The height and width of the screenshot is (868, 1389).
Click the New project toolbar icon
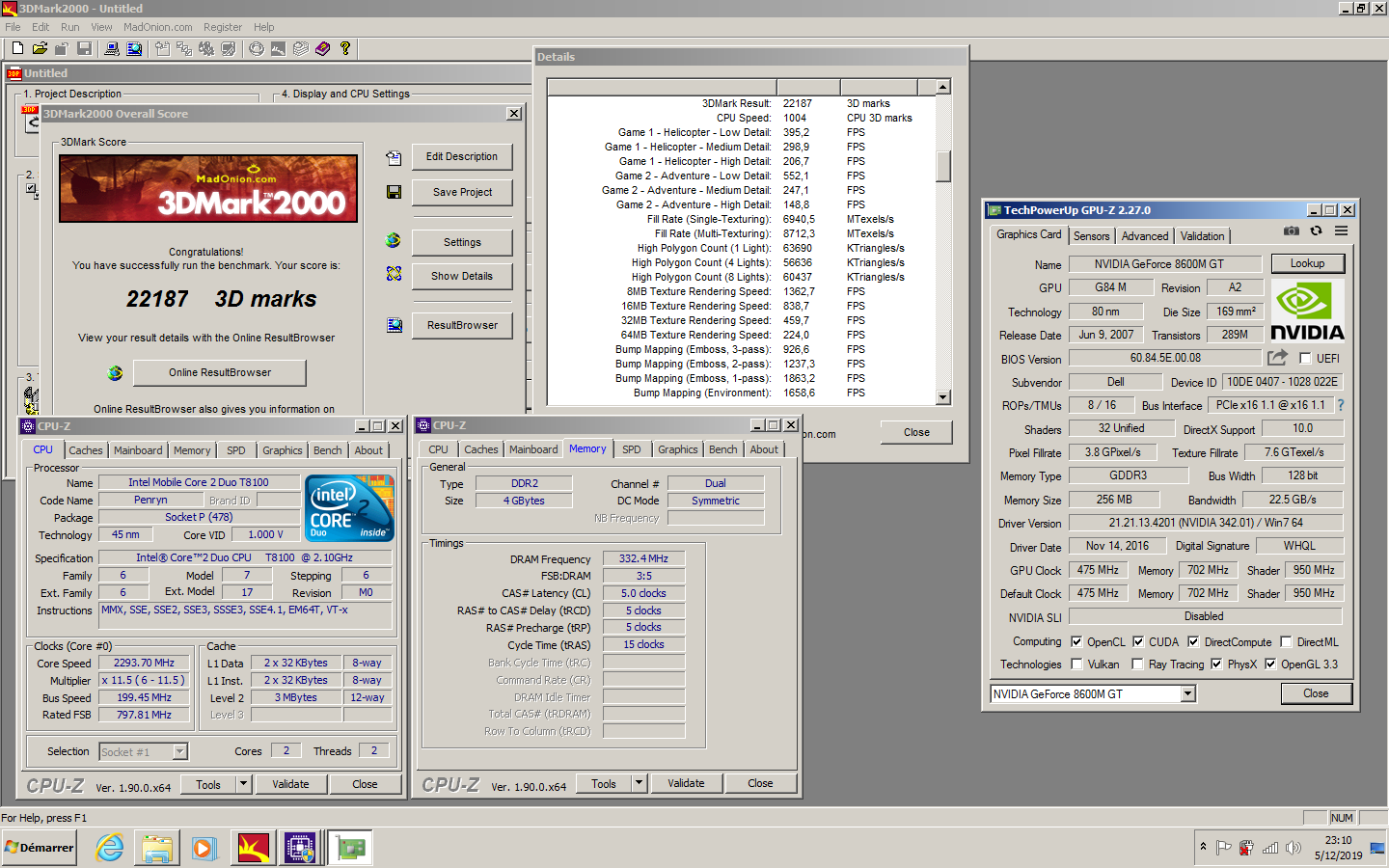[17, 48]
